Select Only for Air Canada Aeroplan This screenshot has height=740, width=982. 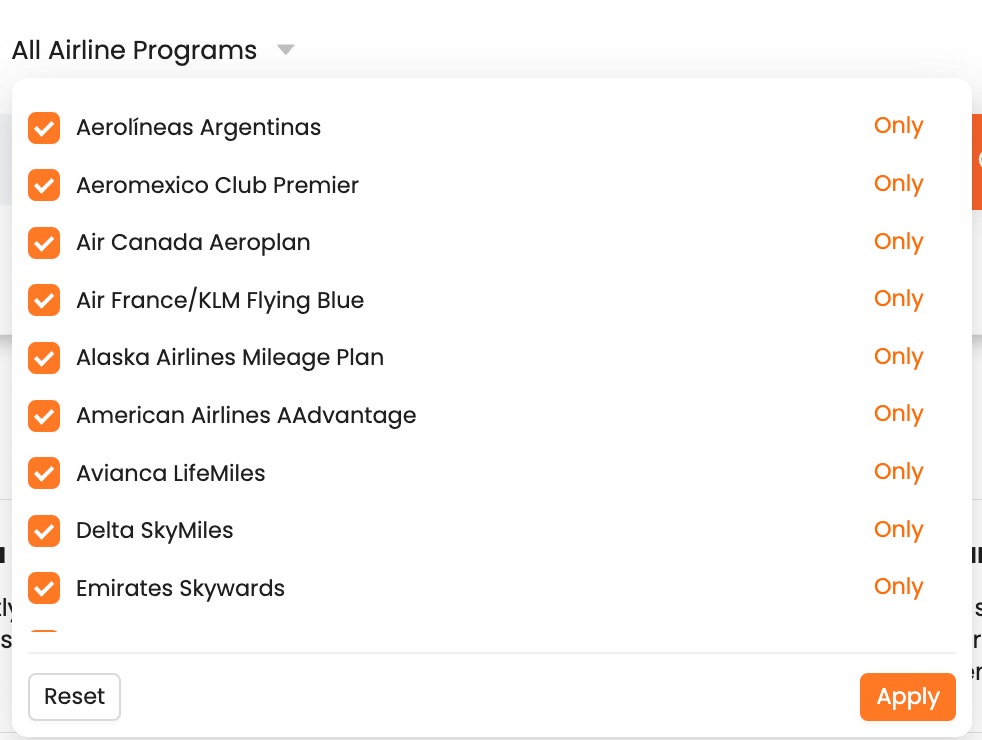pos(897,242)
